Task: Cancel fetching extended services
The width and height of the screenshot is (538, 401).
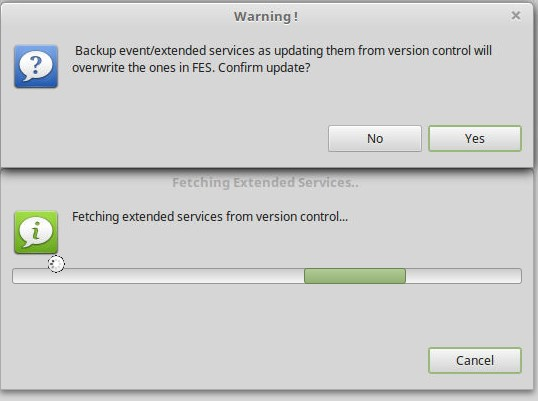Action: tap(475, 361)
